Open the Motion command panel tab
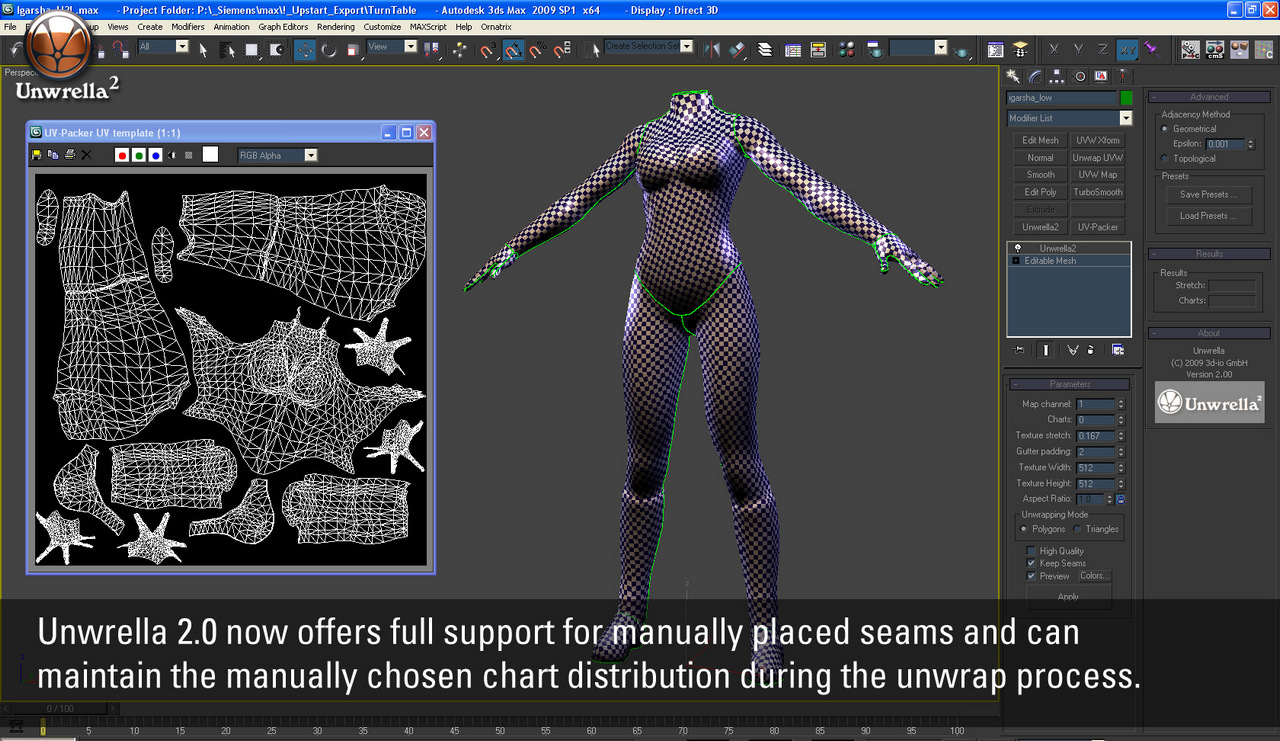 pos(1079,76)
